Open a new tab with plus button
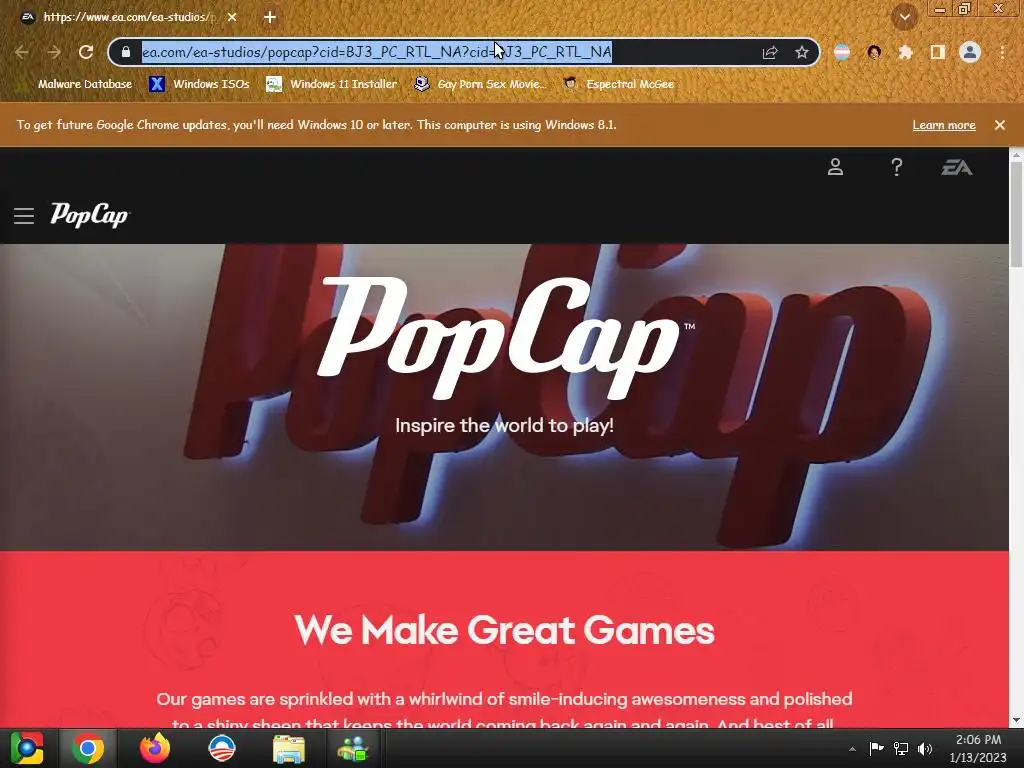This screenshot has height=768, width=1024. coord(270,17)
